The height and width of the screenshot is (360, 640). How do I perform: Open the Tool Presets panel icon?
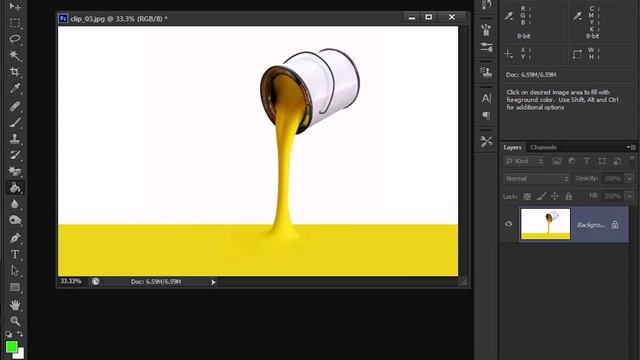point(486,141)
